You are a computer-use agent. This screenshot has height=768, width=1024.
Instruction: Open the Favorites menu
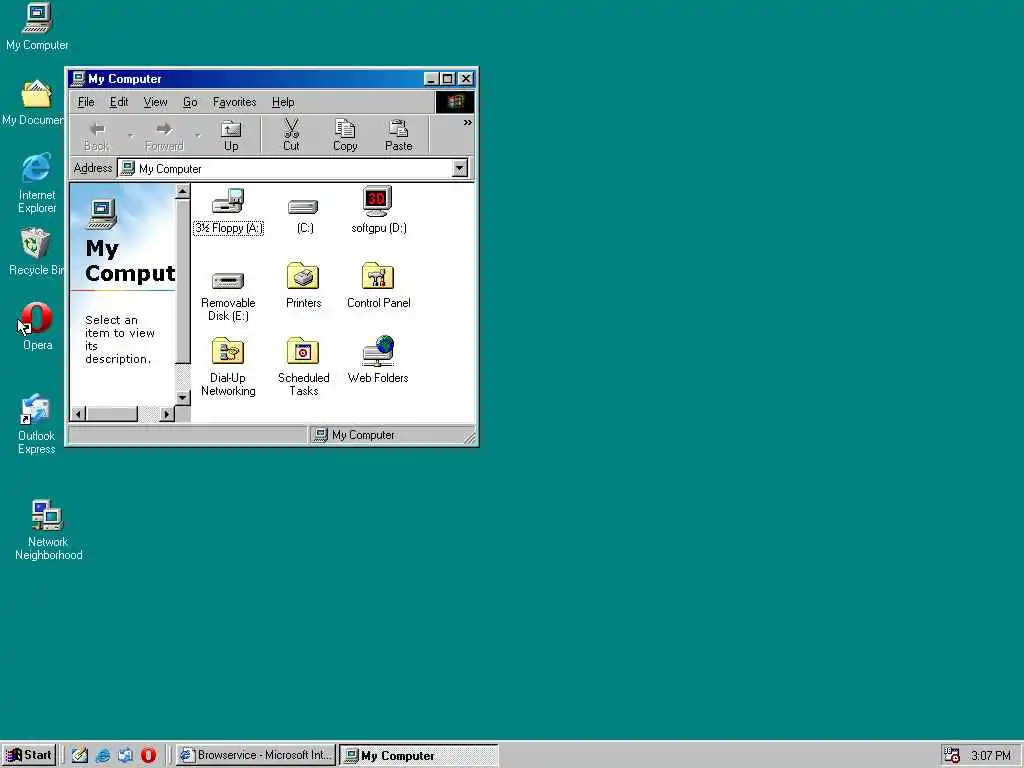coord(234,102)
